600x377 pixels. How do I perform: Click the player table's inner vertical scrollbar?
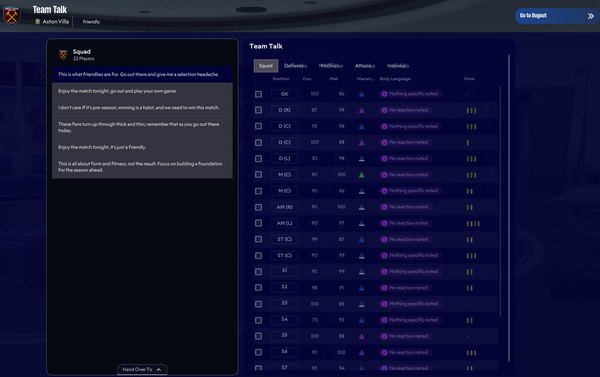pyautogui.click(x=500, y=202)
